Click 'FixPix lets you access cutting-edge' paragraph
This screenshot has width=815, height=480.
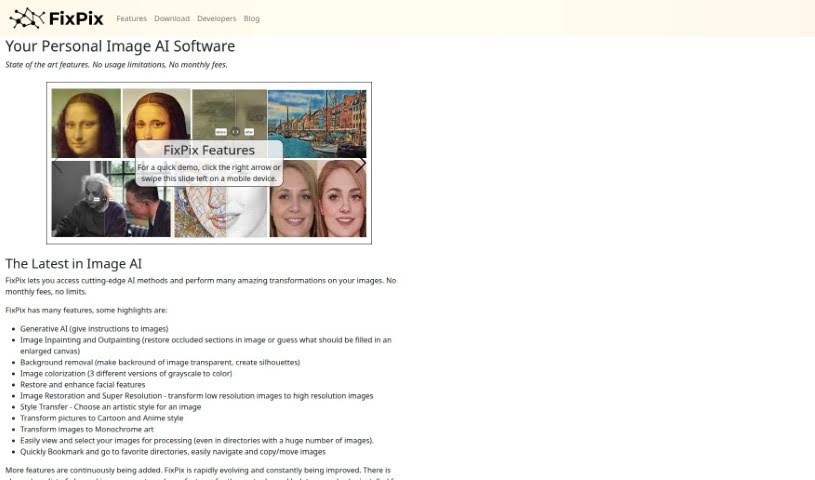point(201,286)
